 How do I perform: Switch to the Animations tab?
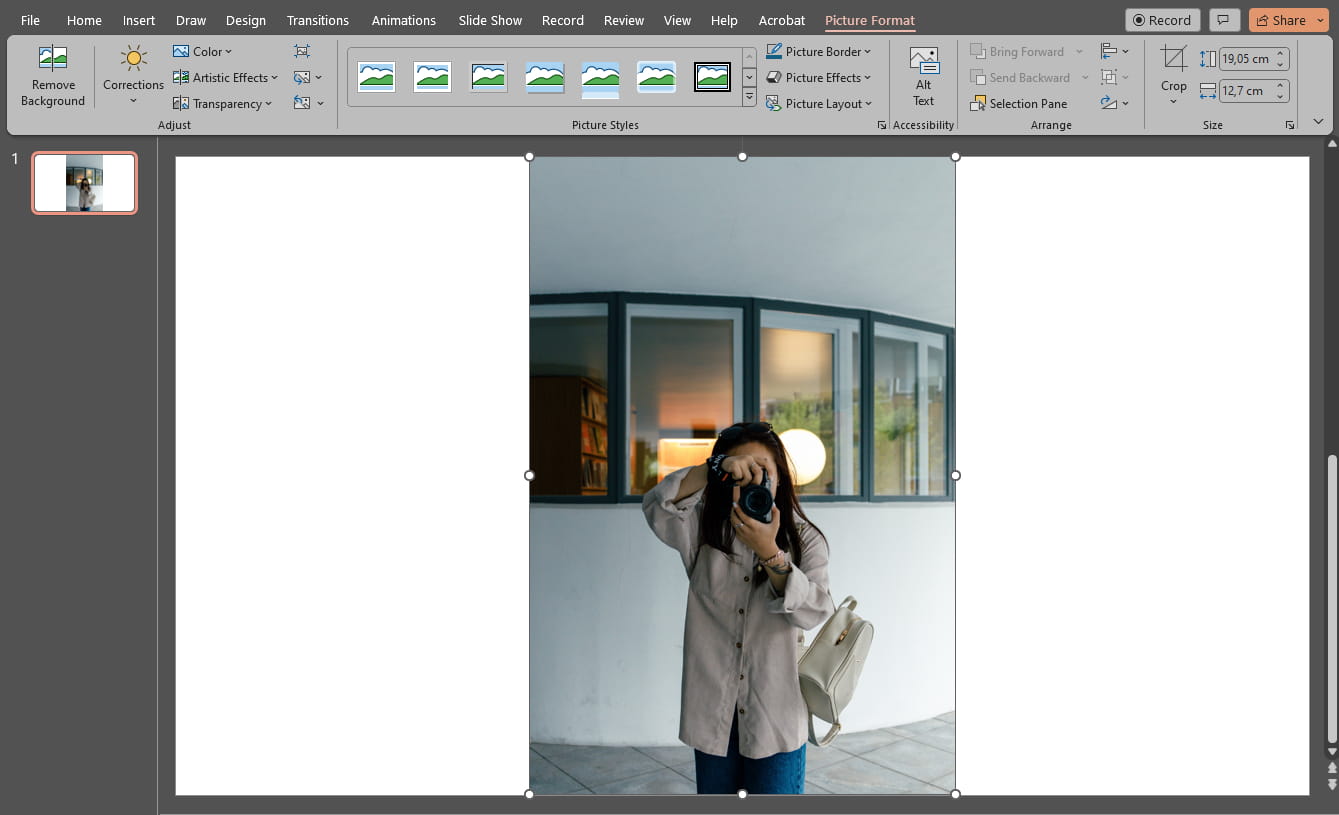tap(404, 20)
